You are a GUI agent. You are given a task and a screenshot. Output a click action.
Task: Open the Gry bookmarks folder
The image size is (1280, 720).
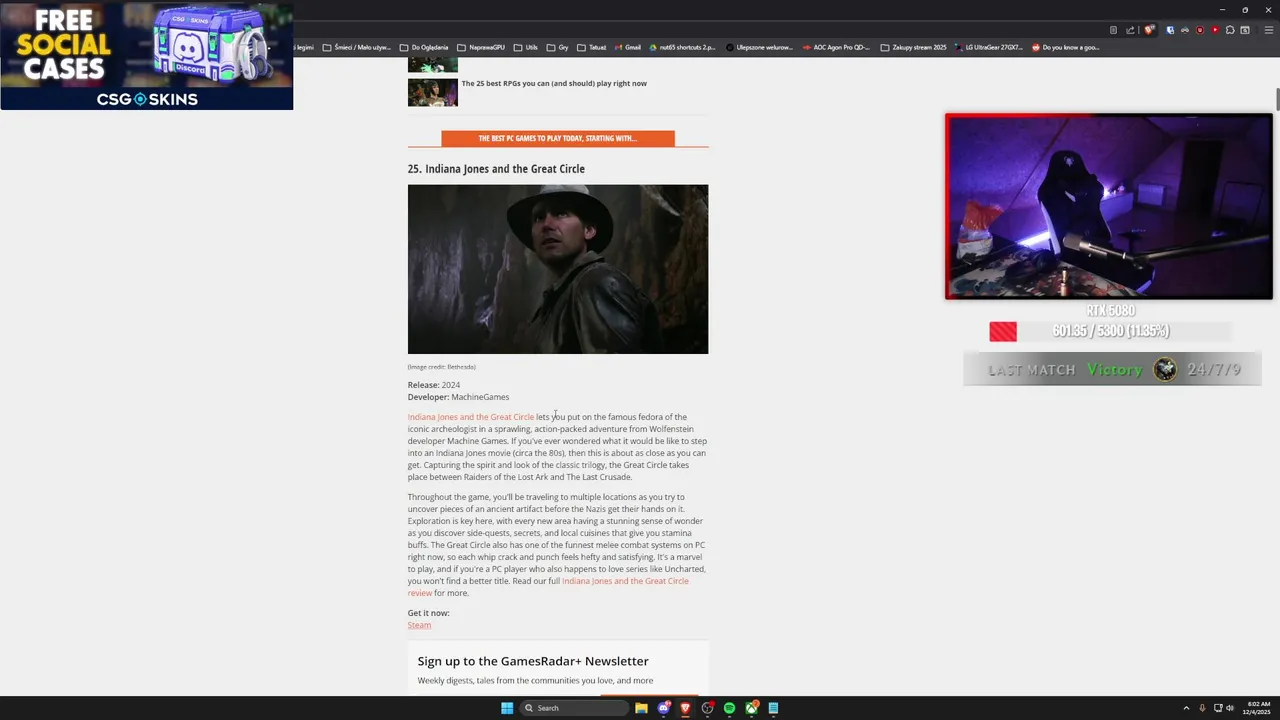[557, 47]
